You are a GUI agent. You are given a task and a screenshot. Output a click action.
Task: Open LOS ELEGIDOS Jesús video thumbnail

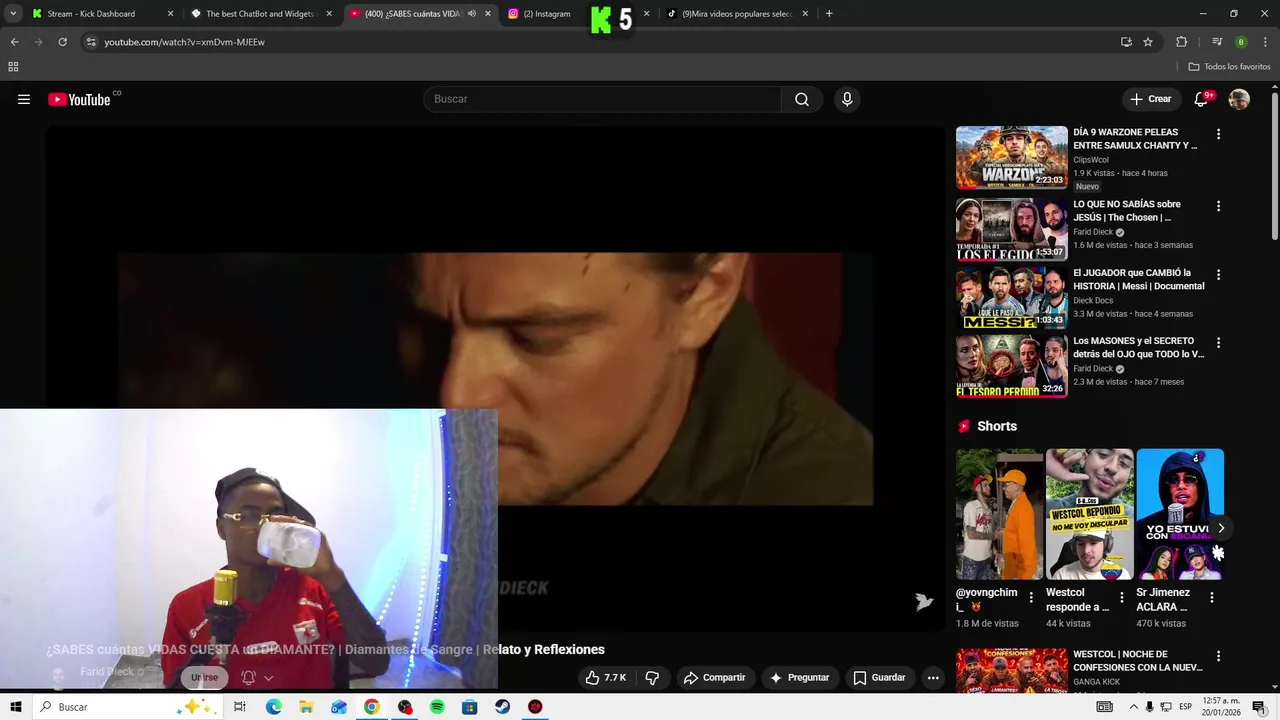tap(1011, 229)
